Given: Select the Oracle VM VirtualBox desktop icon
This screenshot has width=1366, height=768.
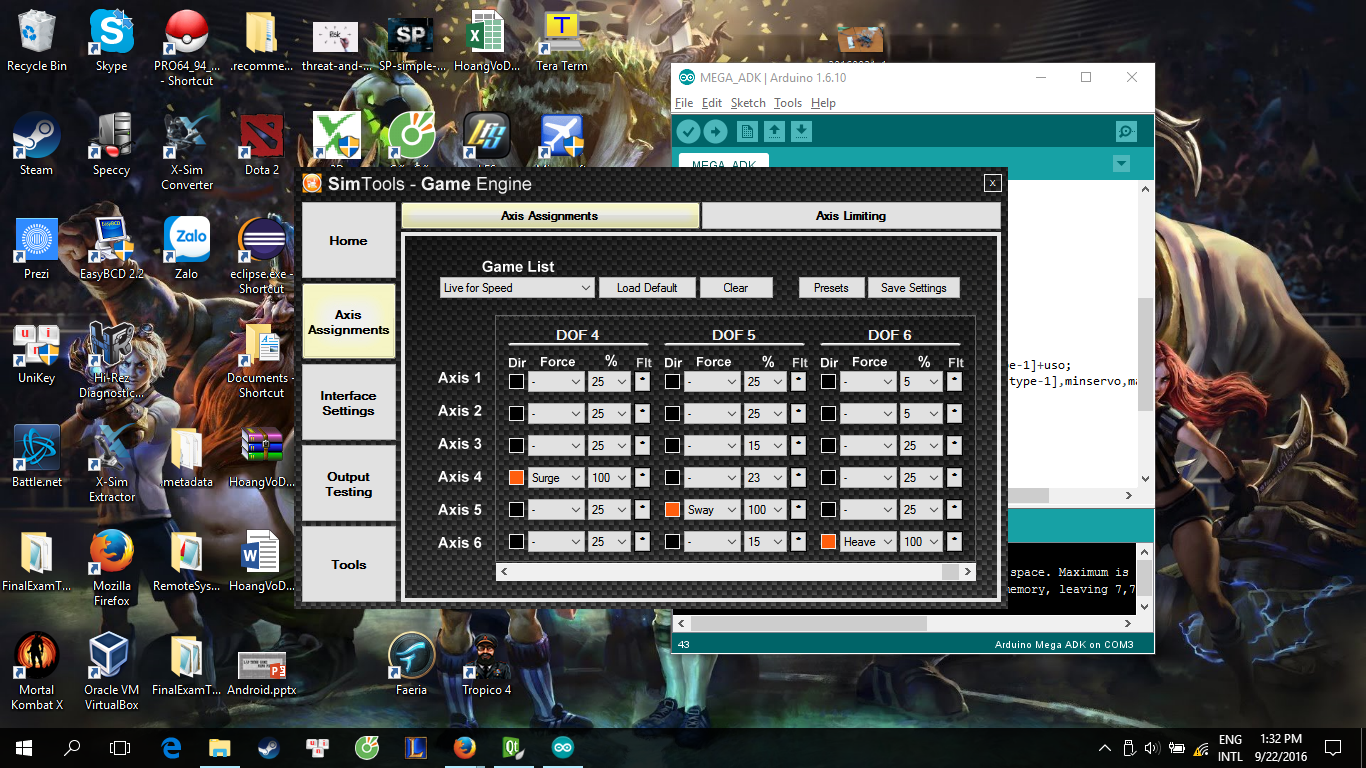Looking at the screenshot, I should point(111,672).
